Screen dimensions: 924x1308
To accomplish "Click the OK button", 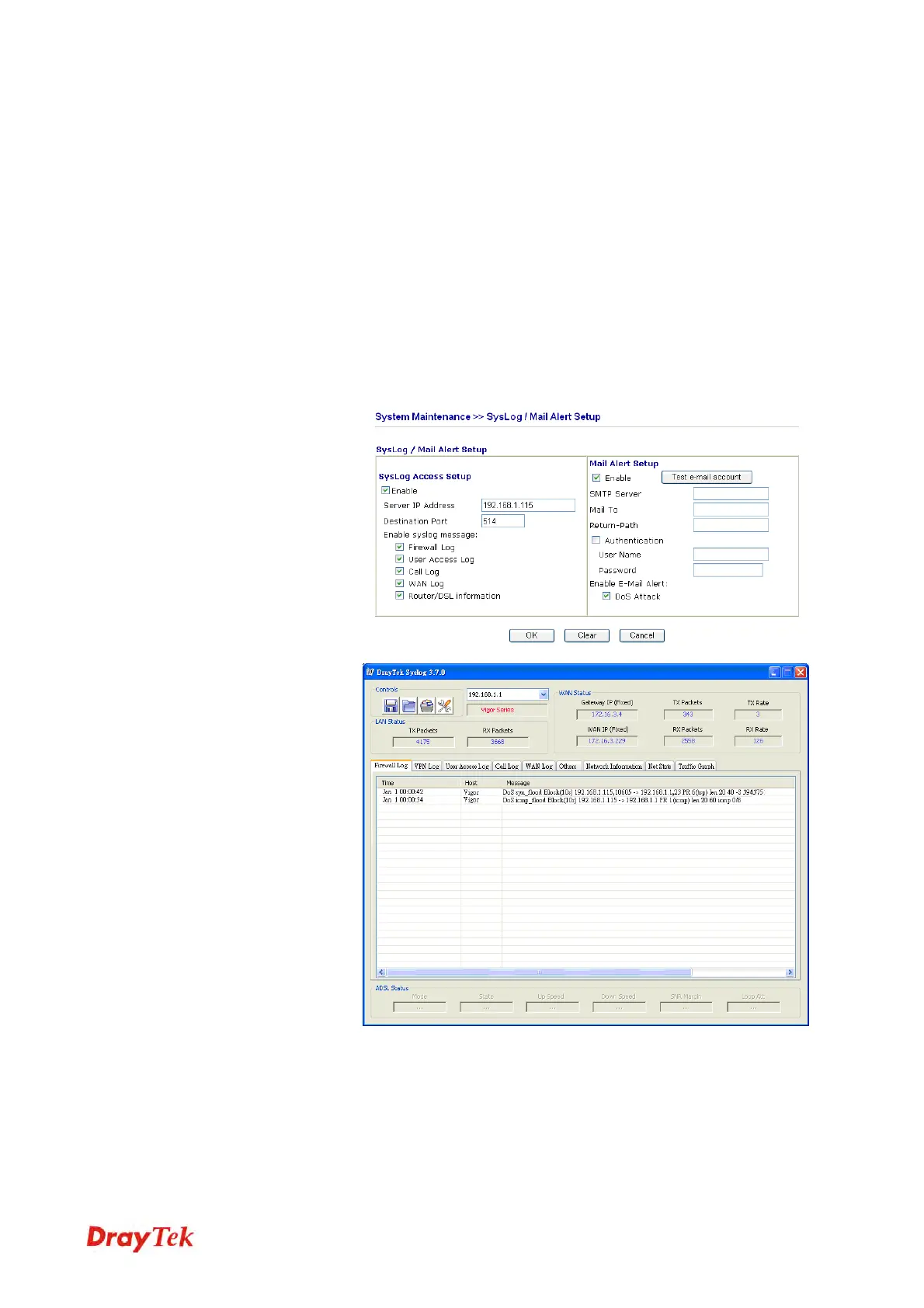I will point(532,635).
